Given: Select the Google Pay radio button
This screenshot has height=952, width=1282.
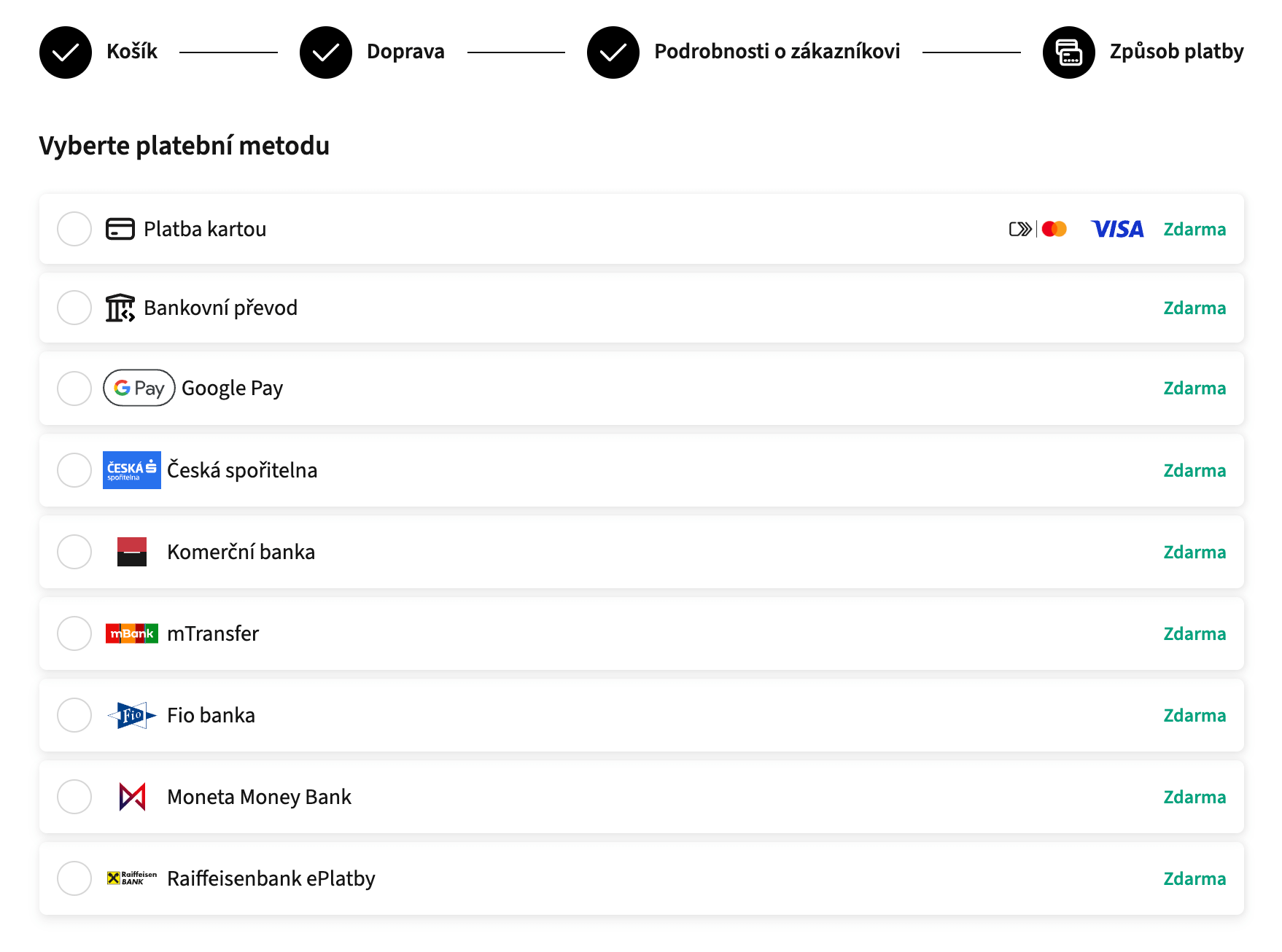Looking at the screenshot, I should (x=74, y=388).
